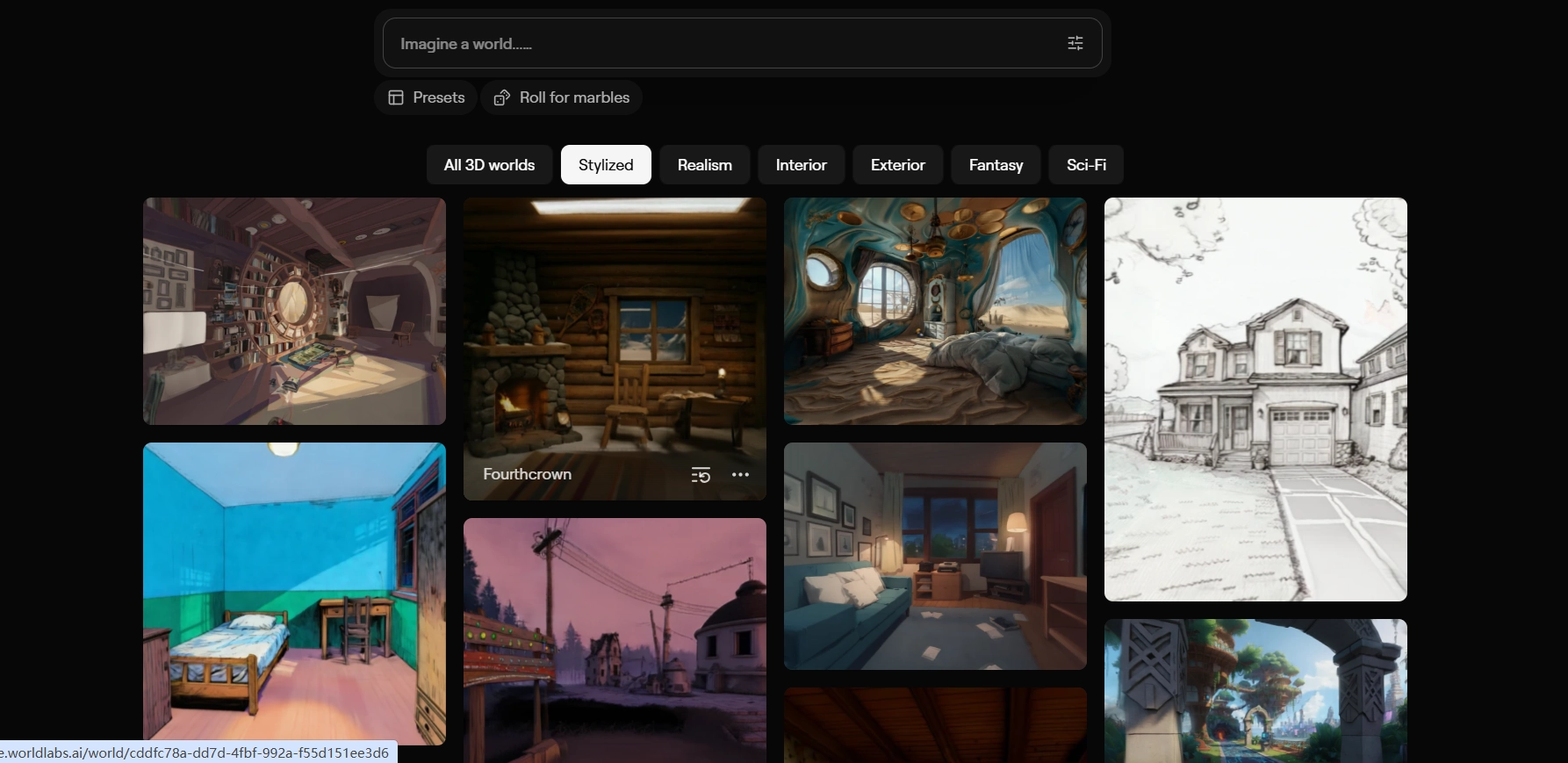
Task: Open the night living room with sofa world
Action: pyautogui.click(x=935, y=556)
